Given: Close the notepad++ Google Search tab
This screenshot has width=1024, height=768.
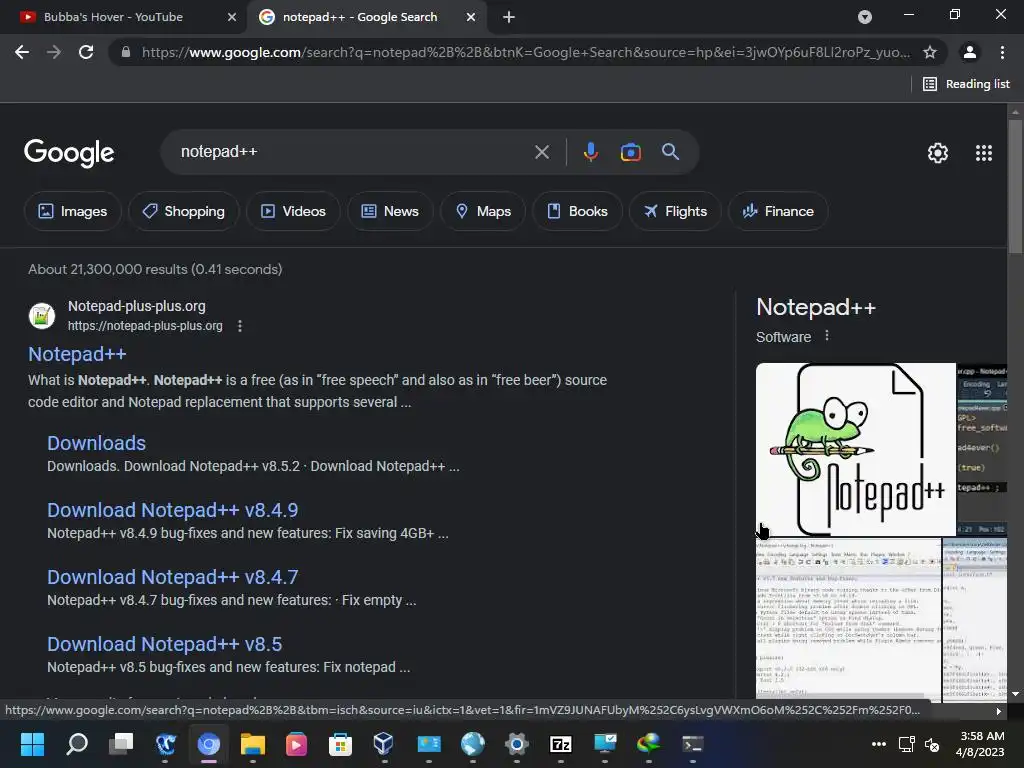Looking at the screenshot, I should tap(470, 17).
